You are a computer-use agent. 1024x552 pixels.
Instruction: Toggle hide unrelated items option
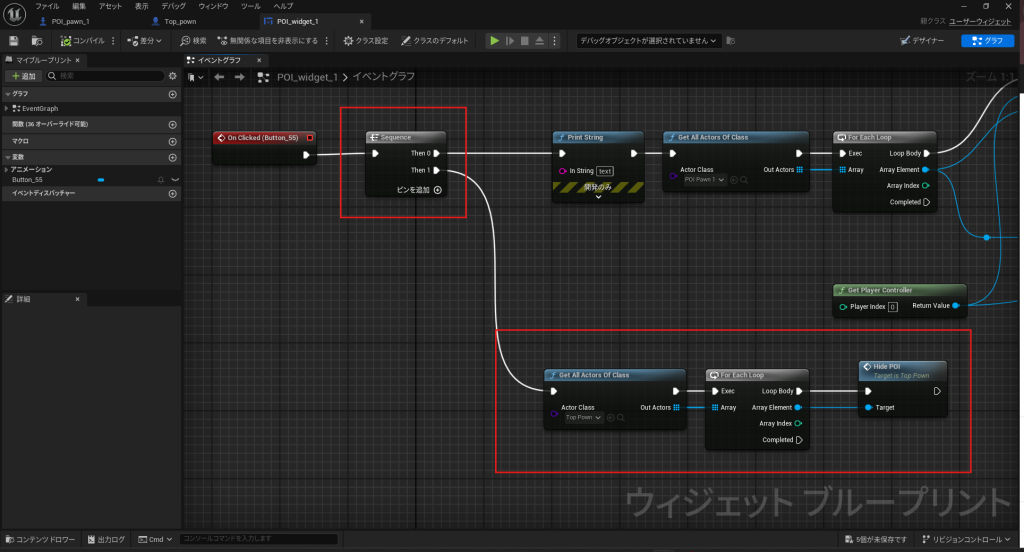272,41
